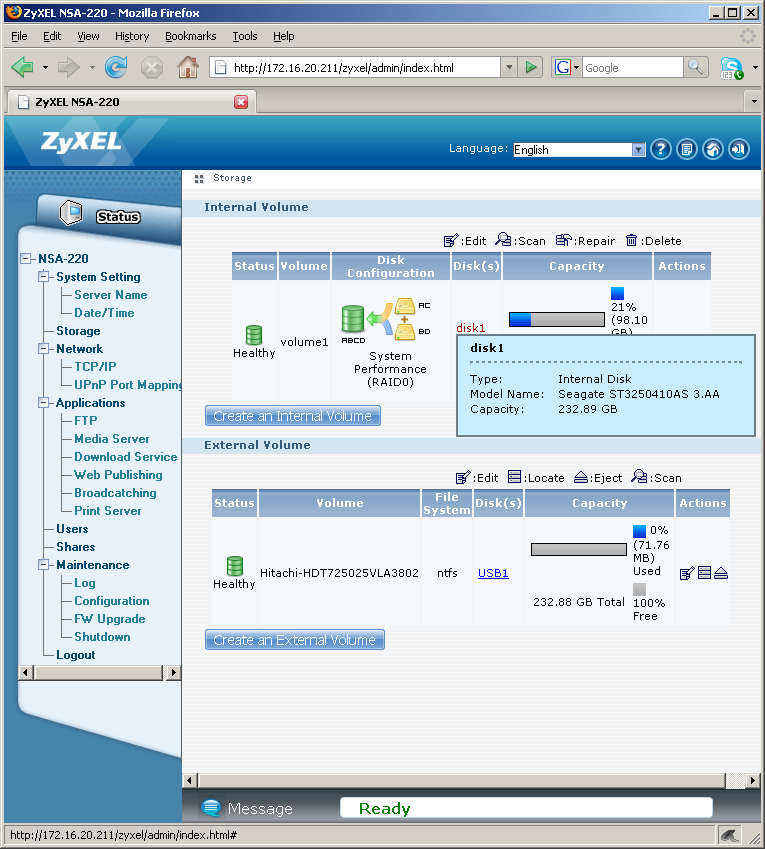
Task: Go to Firefox Home icon
Action: pyautogui.click(x=188, y=67)
